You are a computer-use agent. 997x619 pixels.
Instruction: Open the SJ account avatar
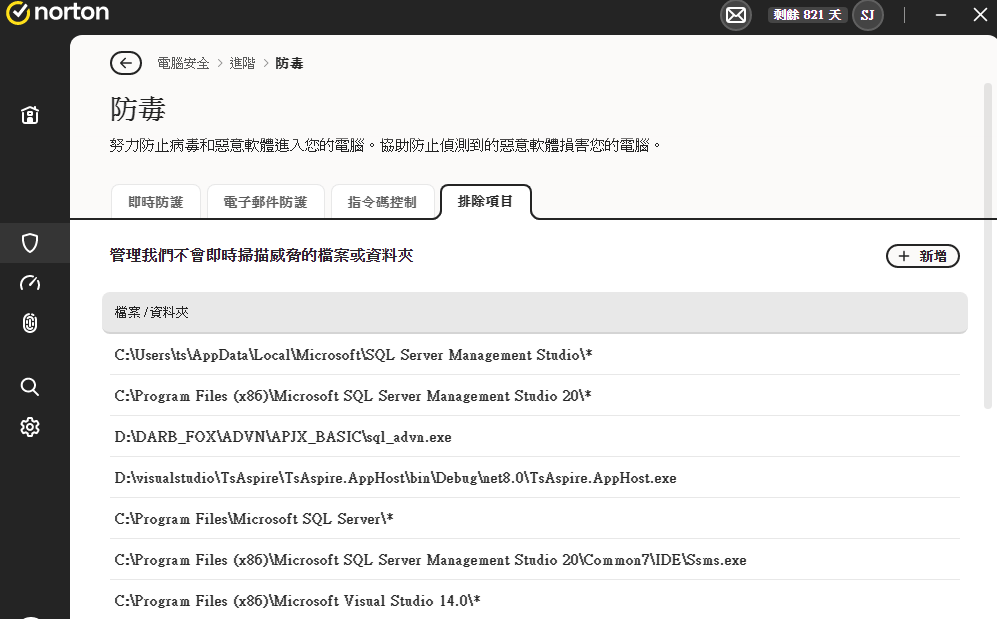(x=867, y=15)
